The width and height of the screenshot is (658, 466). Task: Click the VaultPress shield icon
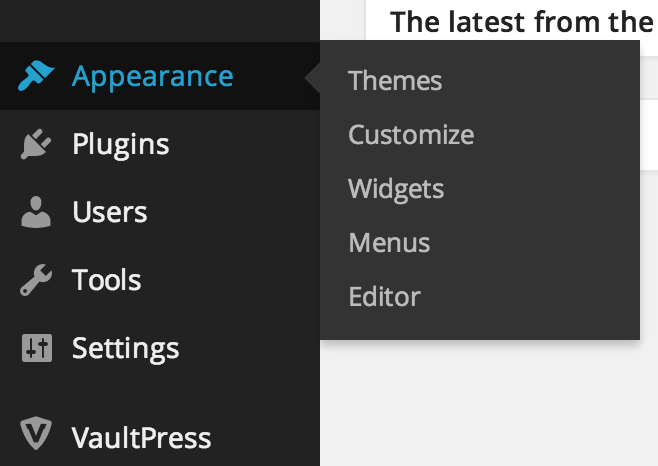(36, 433)
